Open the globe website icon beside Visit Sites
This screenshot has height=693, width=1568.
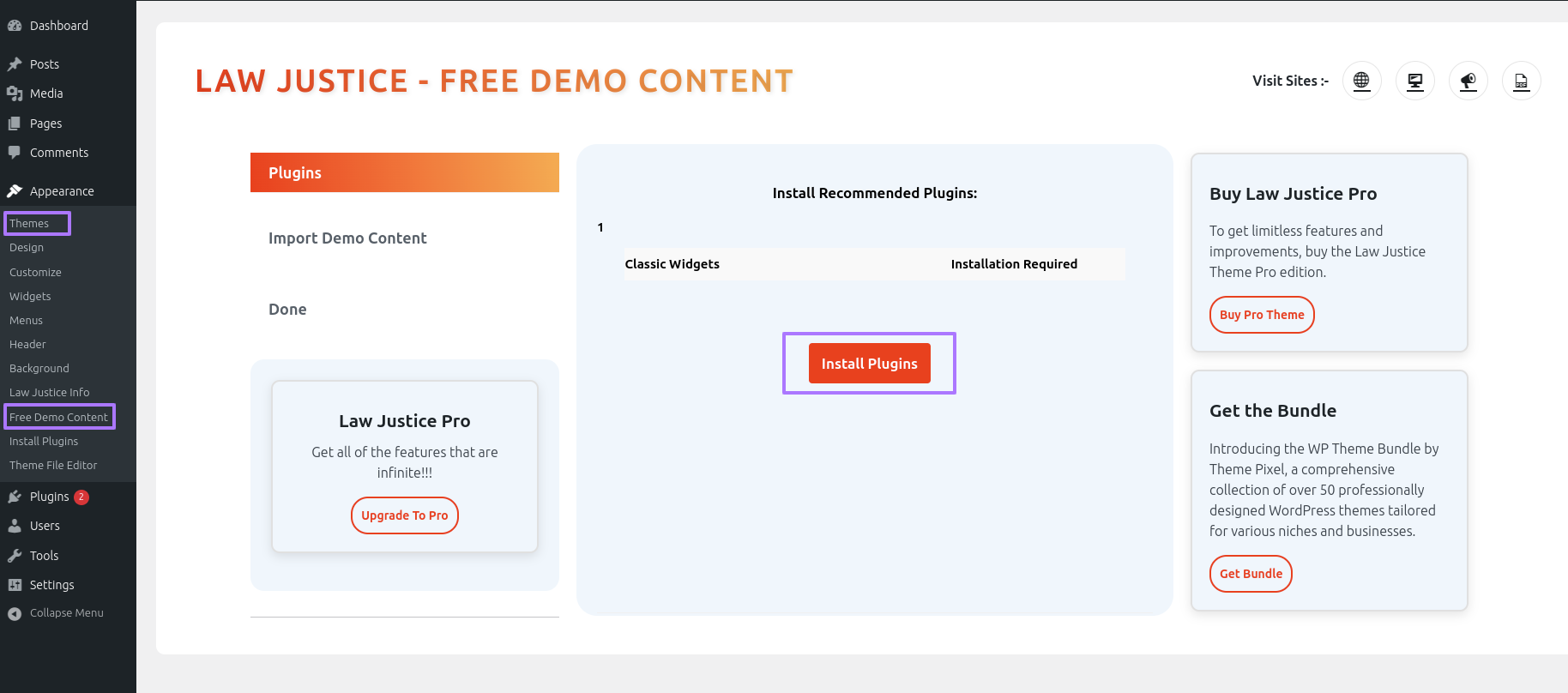(1361, 81)
